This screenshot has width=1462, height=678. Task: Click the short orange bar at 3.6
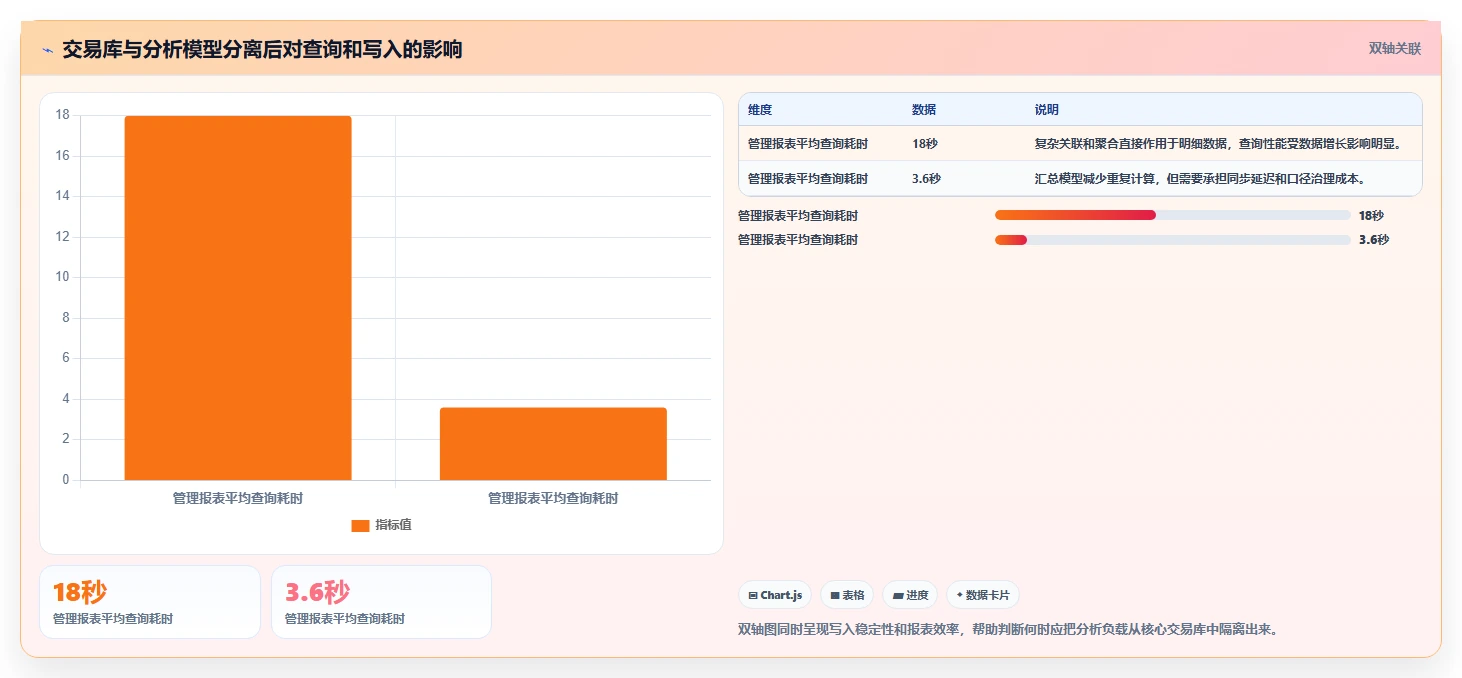(553, 444)
